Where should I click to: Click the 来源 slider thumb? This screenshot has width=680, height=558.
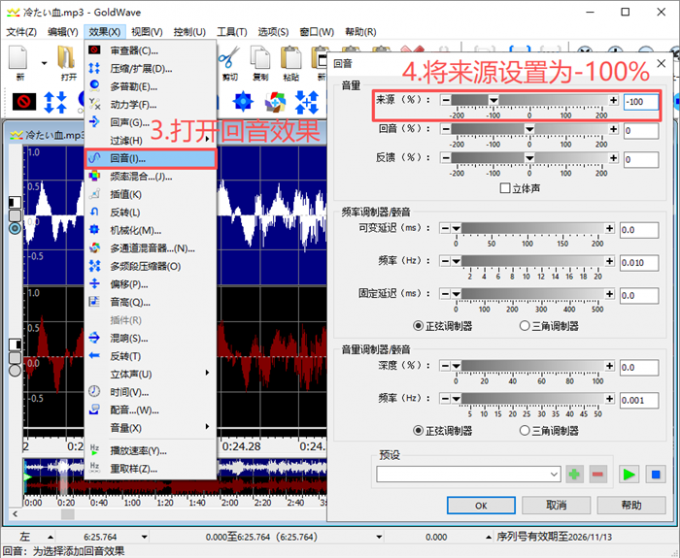[x=494, y=101]
